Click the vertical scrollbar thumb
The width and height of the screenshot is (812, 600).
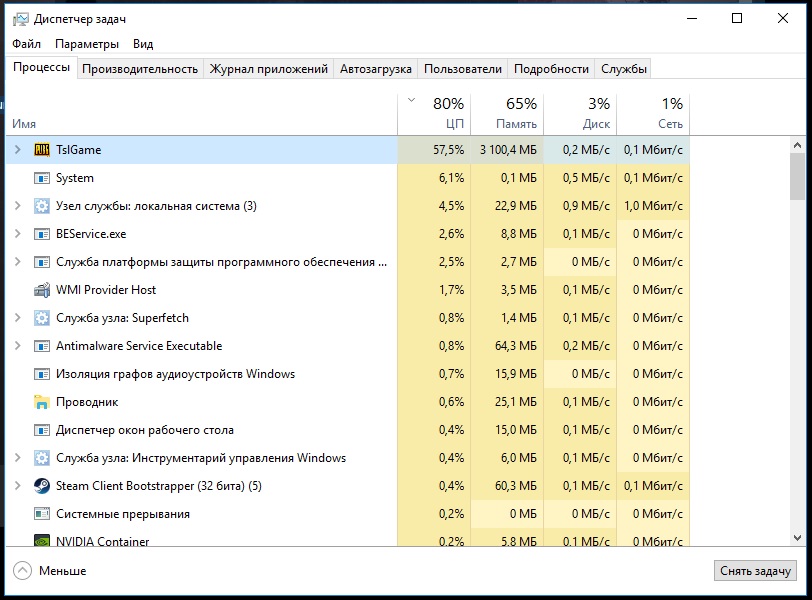[797, 178]
